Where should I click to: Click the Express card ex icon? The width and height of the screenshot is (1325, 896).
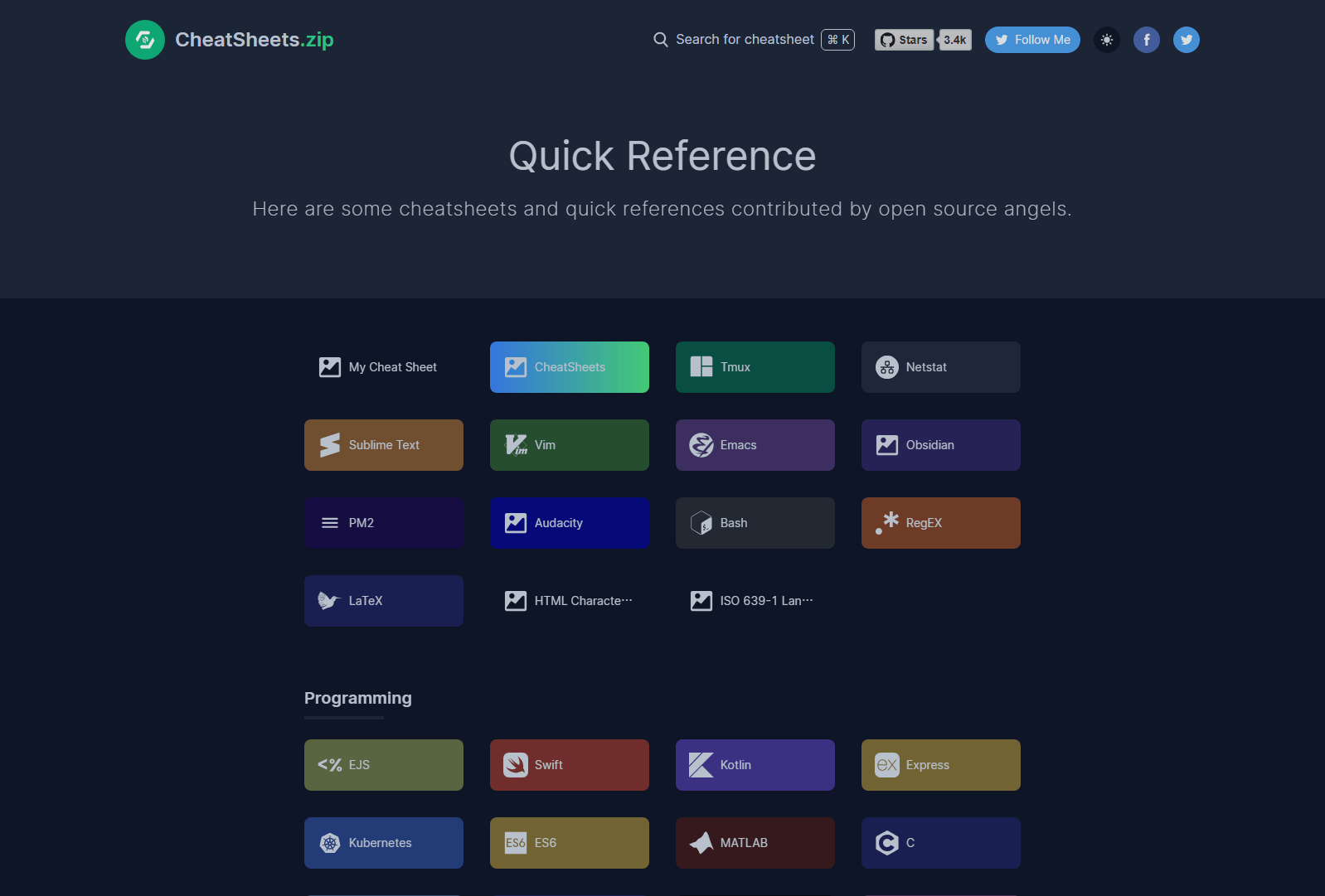tap(887, 765)
